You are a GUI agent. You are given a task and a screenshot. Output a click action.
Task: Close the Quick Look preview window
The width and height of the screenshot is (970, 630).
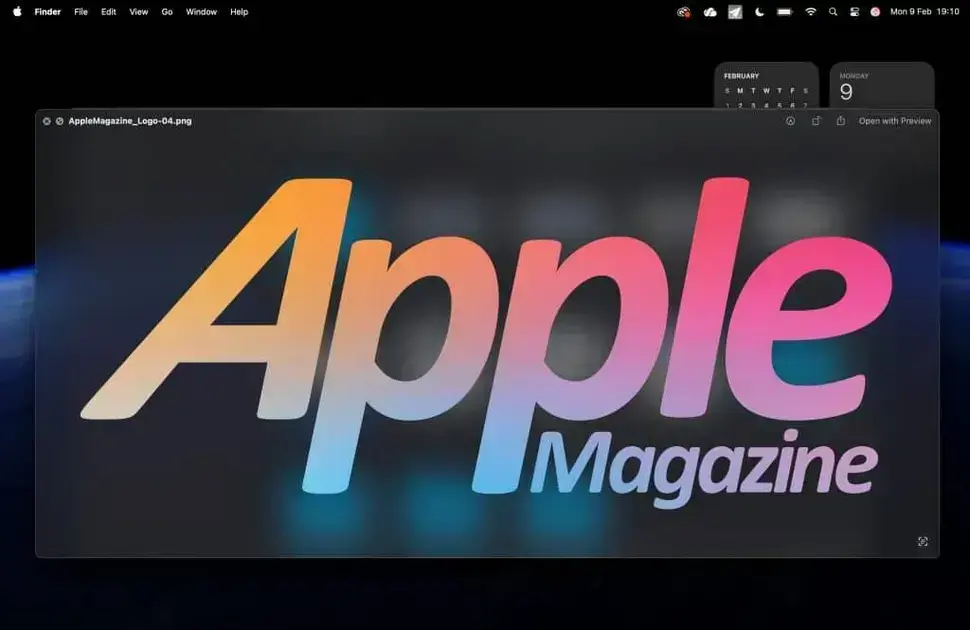click(46, 121)
